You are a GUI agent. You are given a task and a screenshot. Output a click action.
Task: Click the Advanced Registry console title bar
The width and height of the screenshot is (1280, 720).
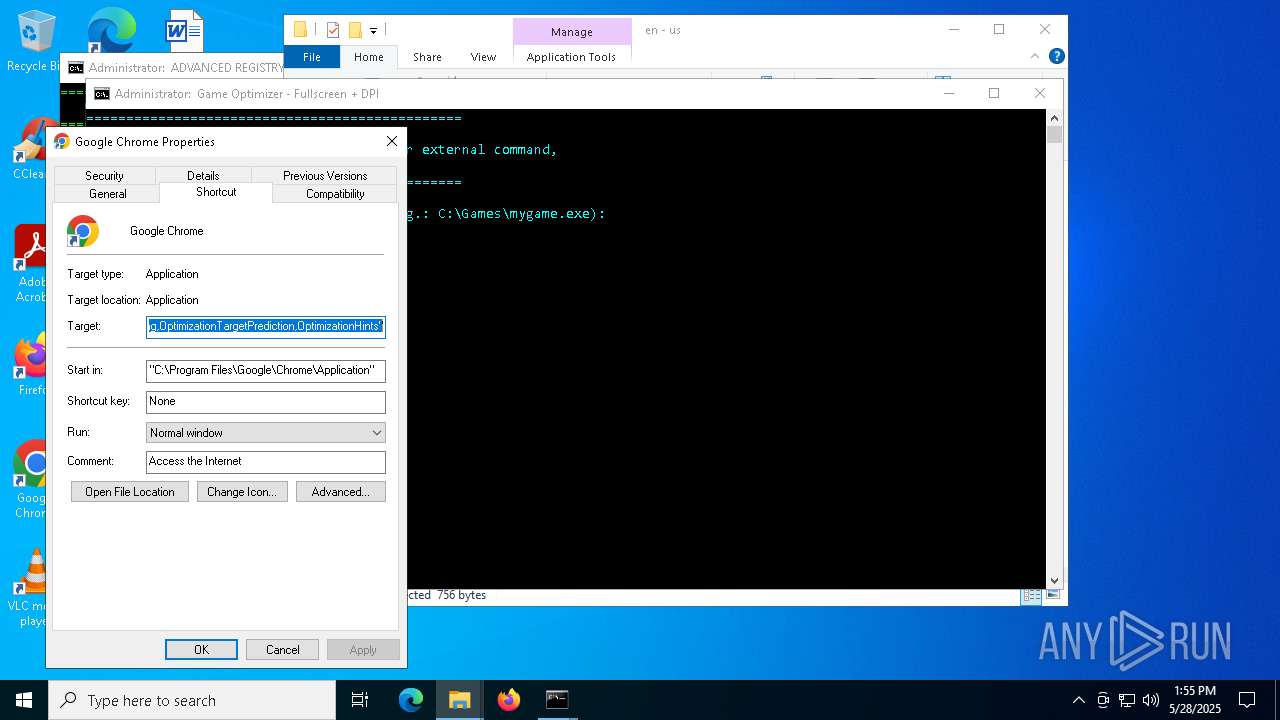point(172,68)
